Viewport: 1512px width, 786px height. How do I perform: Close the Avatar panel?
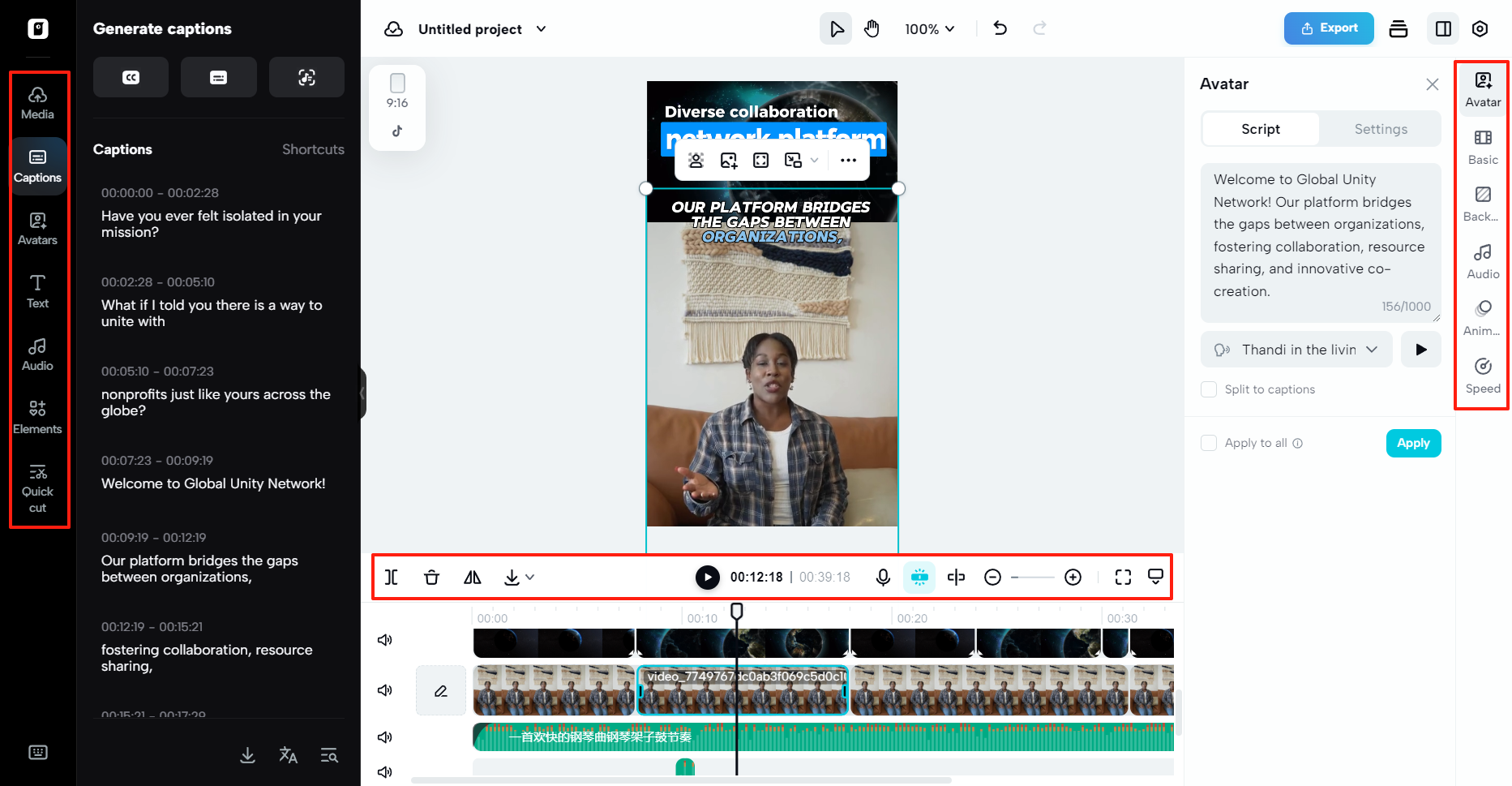click(x=1433, y=84)
